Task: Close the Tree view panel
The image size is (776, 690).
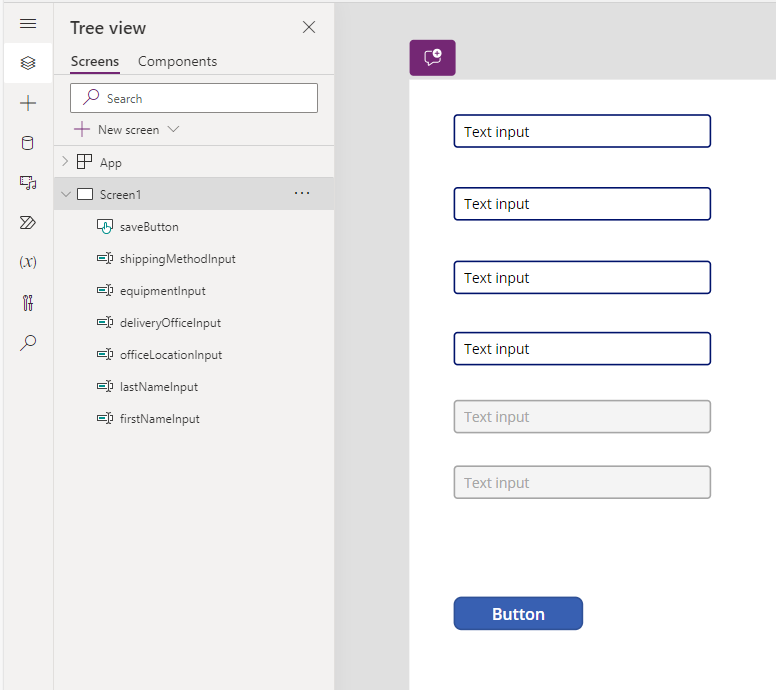Action: tap(309, 27)
